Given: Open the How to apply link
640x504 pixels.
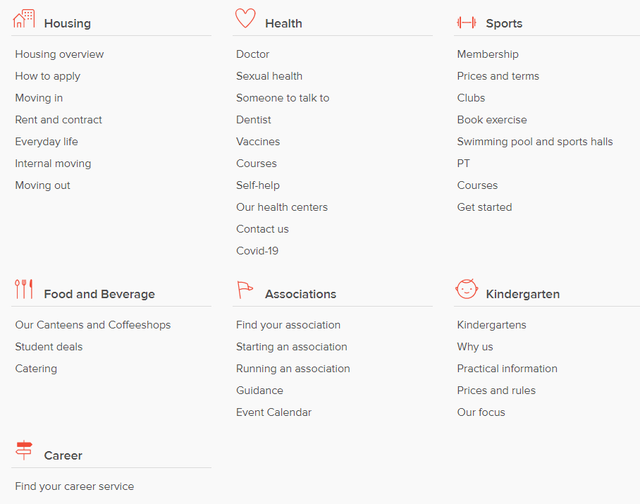Looking at the screenshot, I should 48,76.
